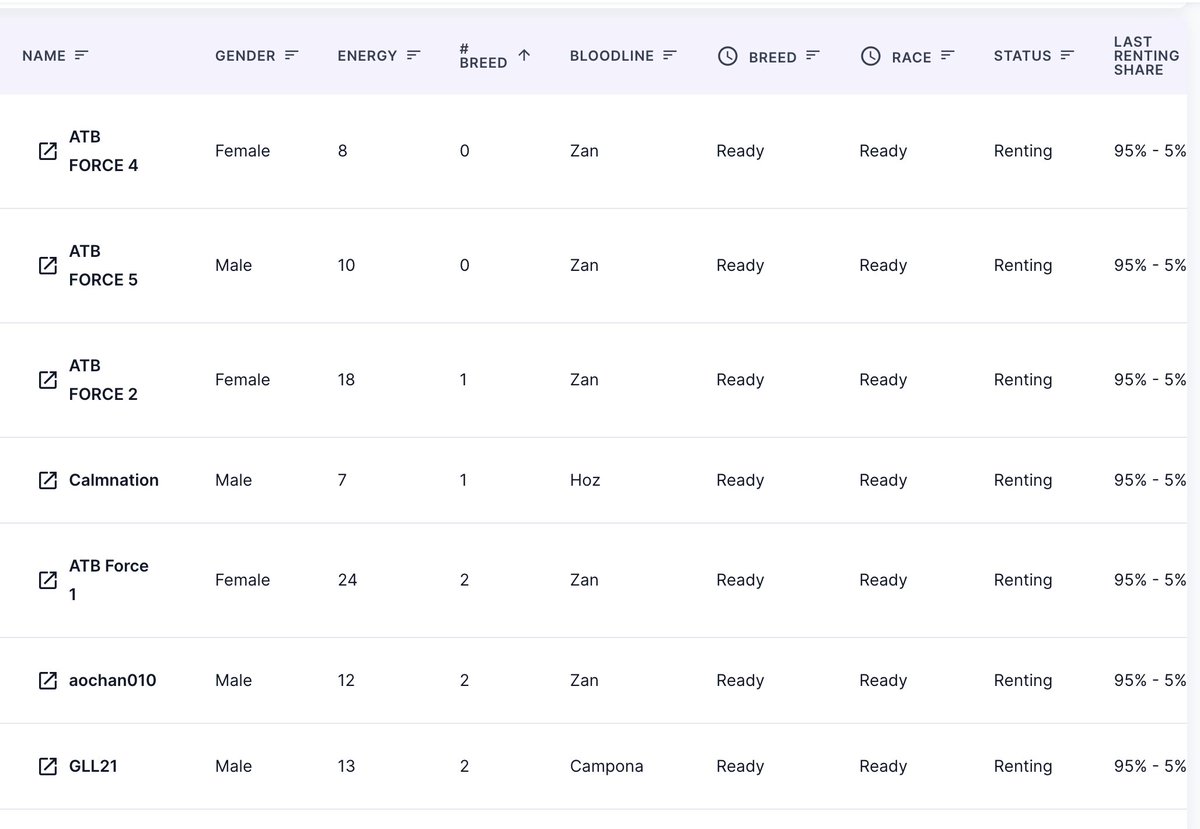
Task: Sort table by ENERGY column header
Action: pyautogui.click(x=367, y=56)
